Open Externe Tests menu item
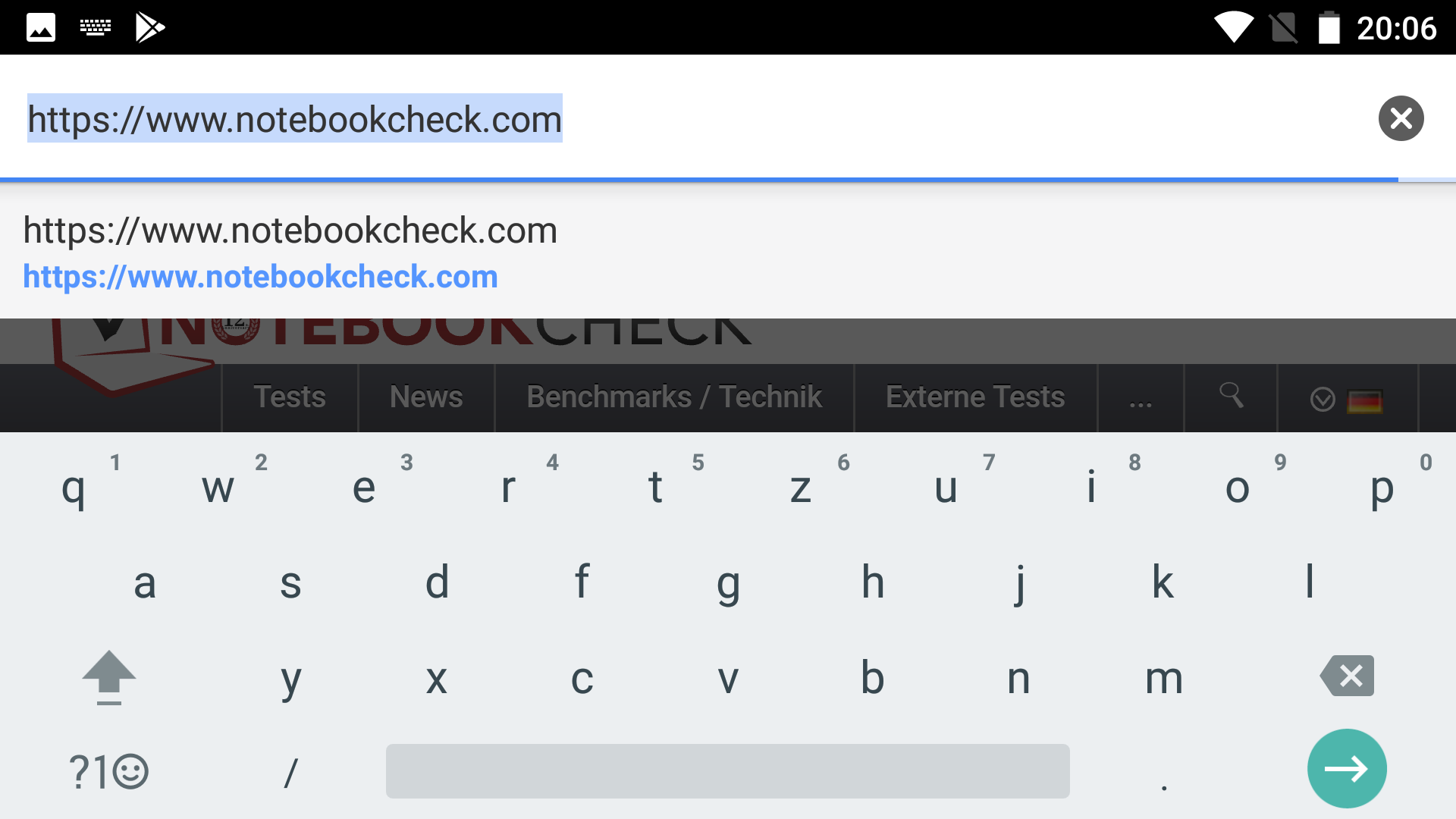Viewport: 1456px width, 819px height. [x=975, y=397]
